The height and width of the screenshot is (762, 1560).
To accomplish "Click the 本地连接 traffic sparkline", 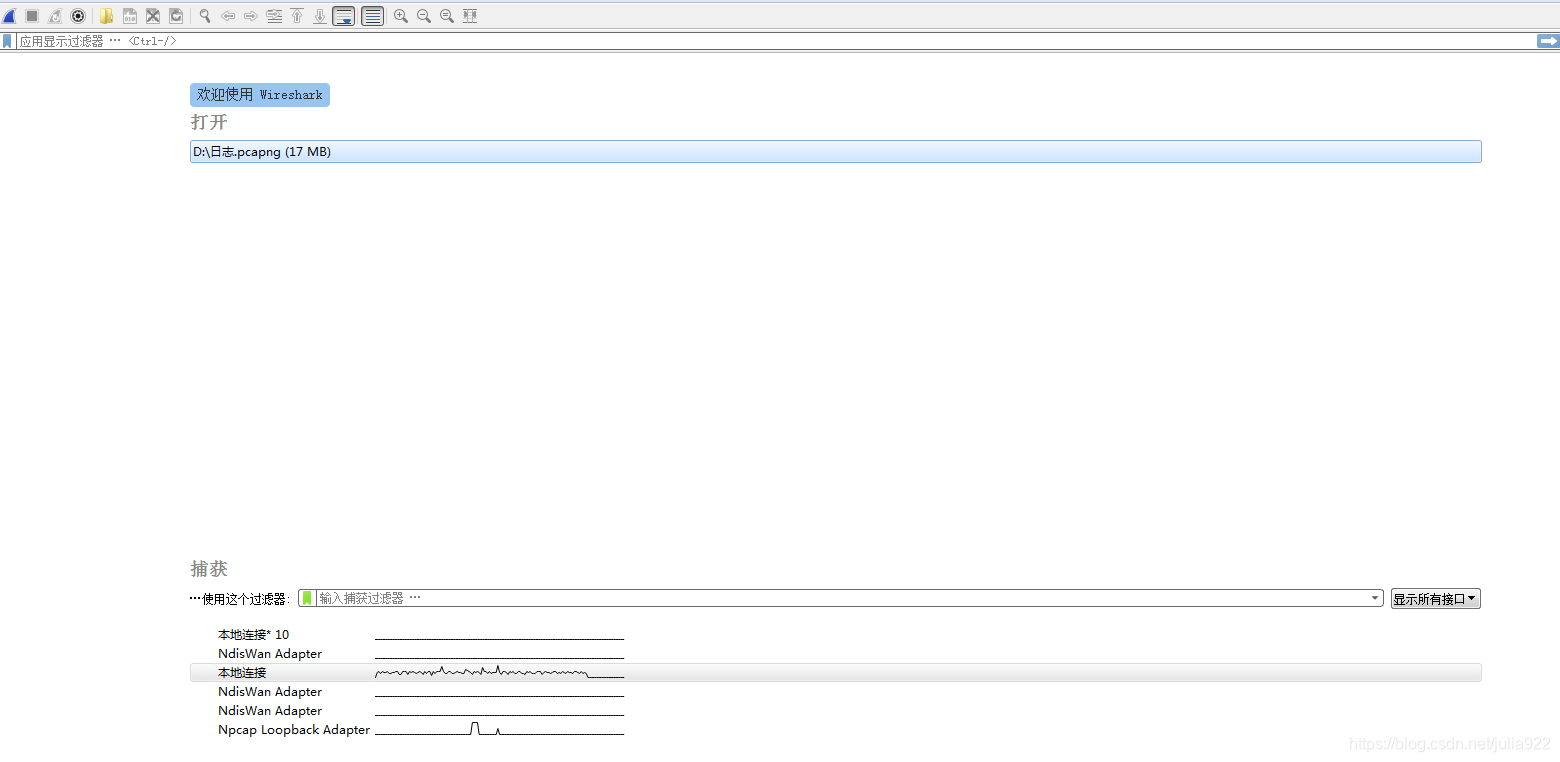I will click(x=499, y=673).
